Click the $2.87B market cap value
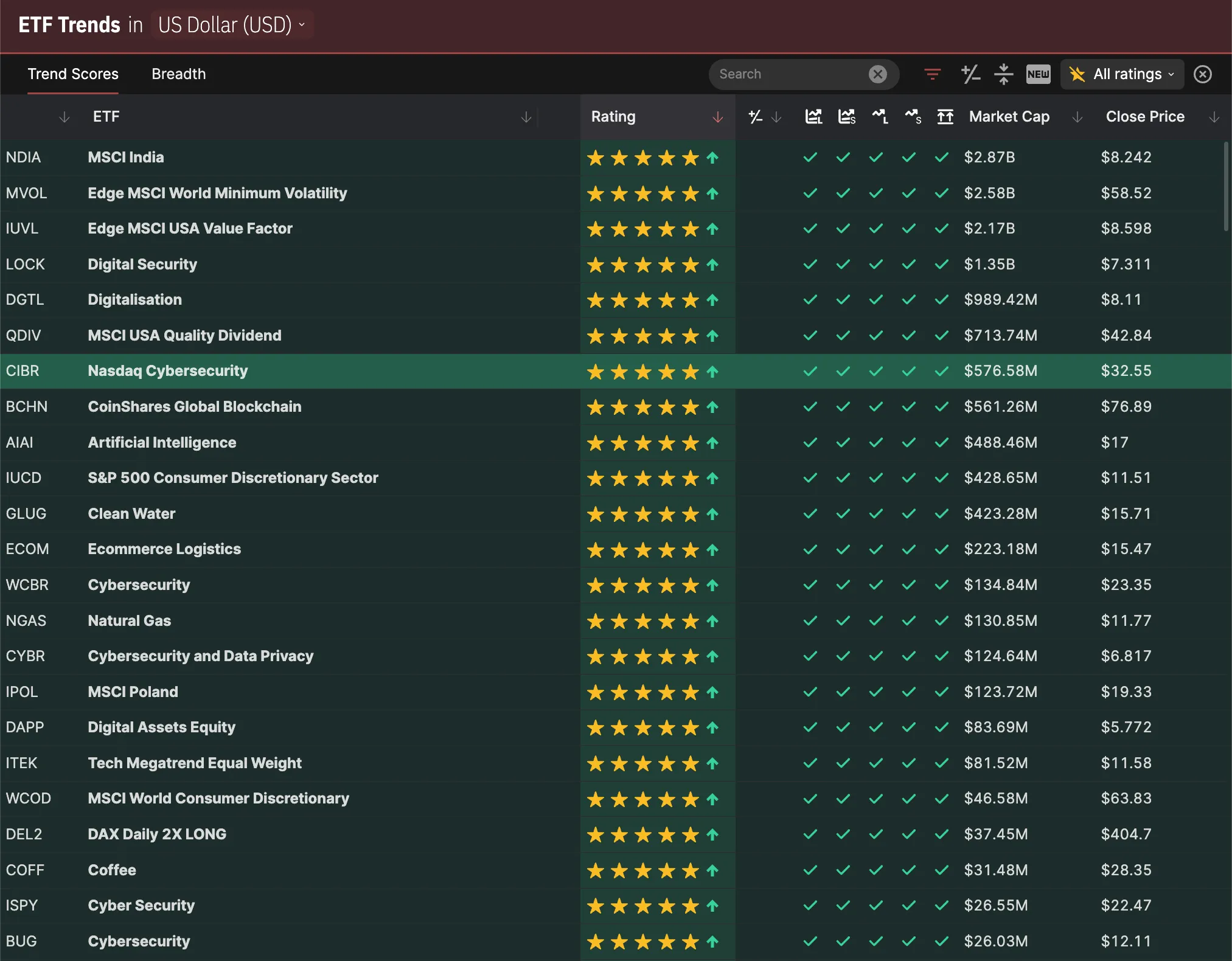The width and height of the screenshot is (1232, 961). point(989,158)
